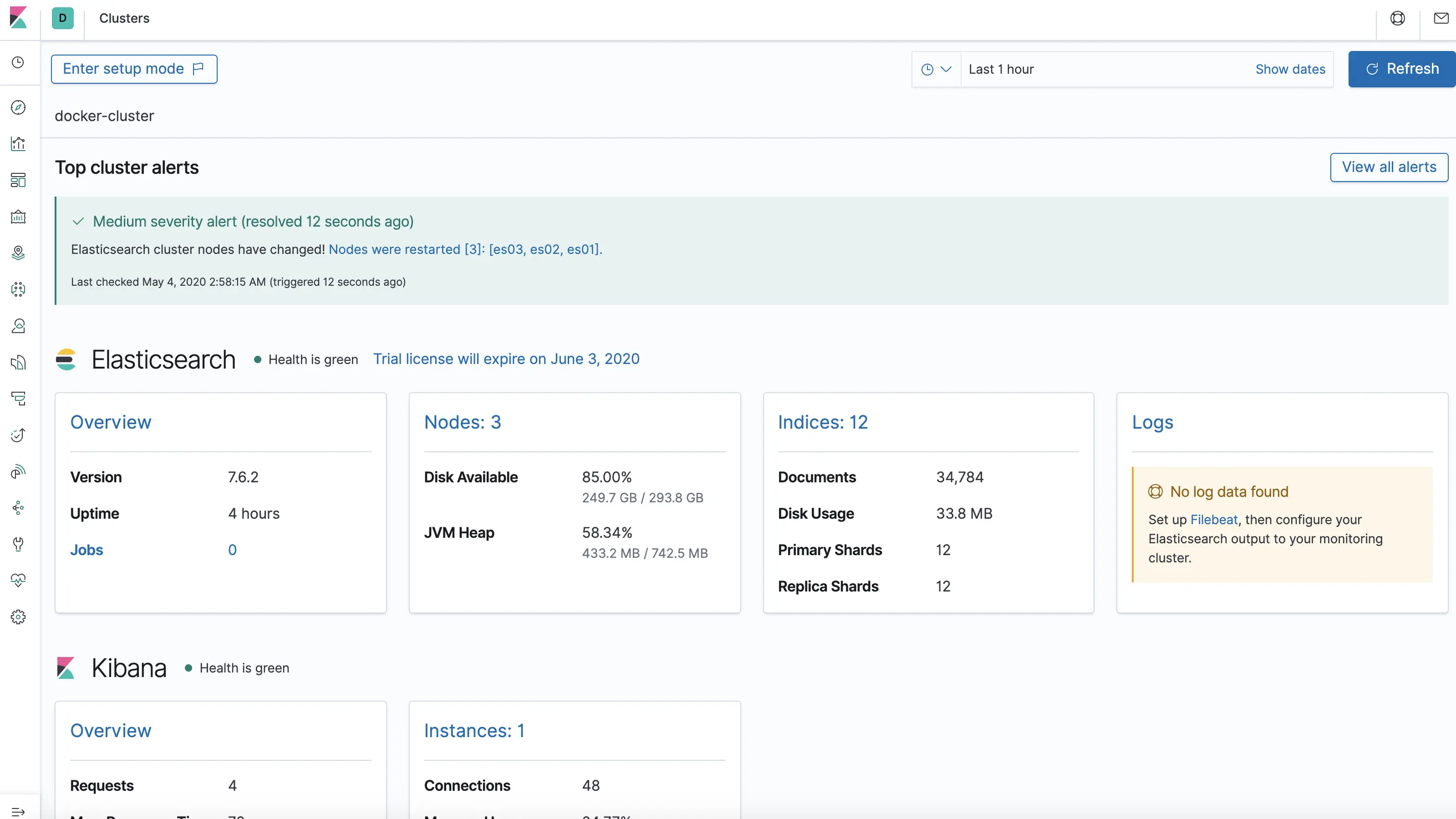Open the D space selector
The height and width of the screenshot is (819, 1456).
(x=62, y=18)
